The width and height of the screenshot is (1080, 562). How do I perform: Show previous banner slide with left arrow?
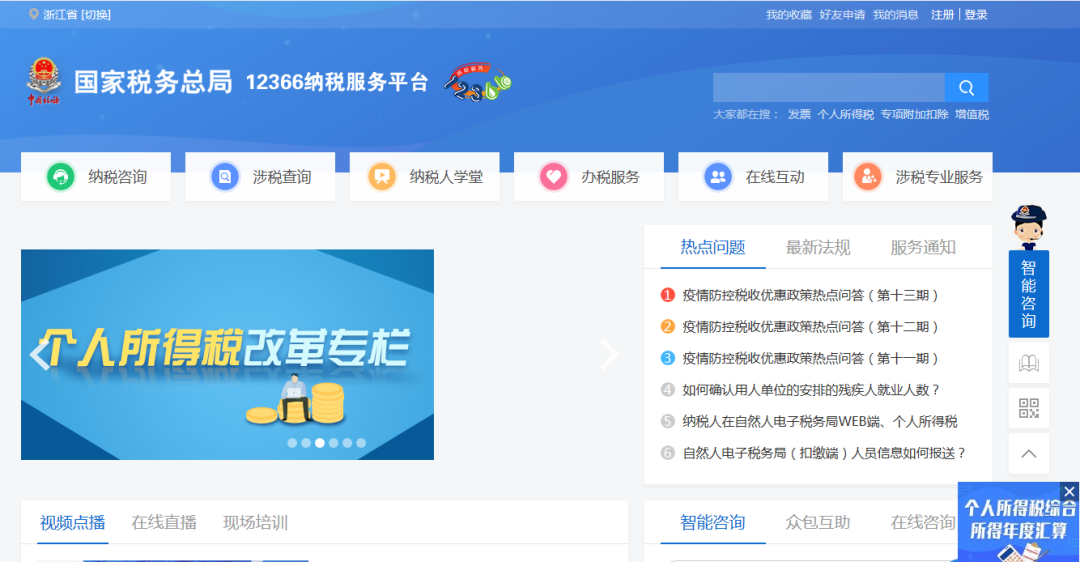tap(39, 355)
